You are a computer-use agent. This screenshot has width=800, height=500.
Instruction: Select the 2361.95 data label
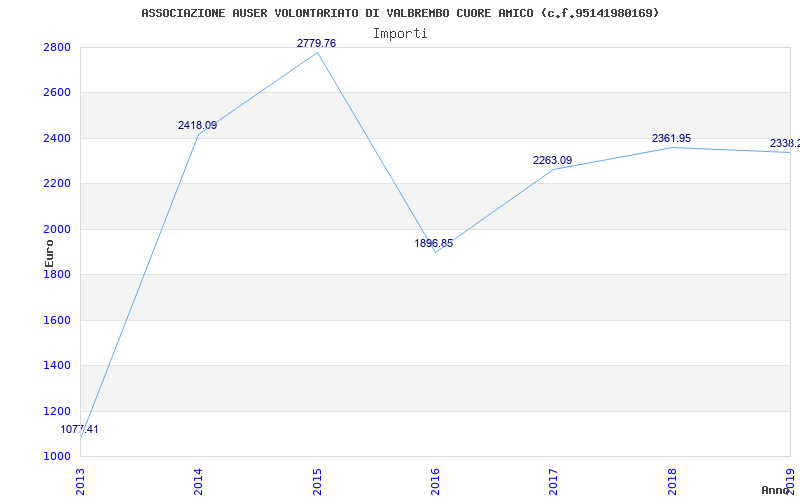coord(671,138)
